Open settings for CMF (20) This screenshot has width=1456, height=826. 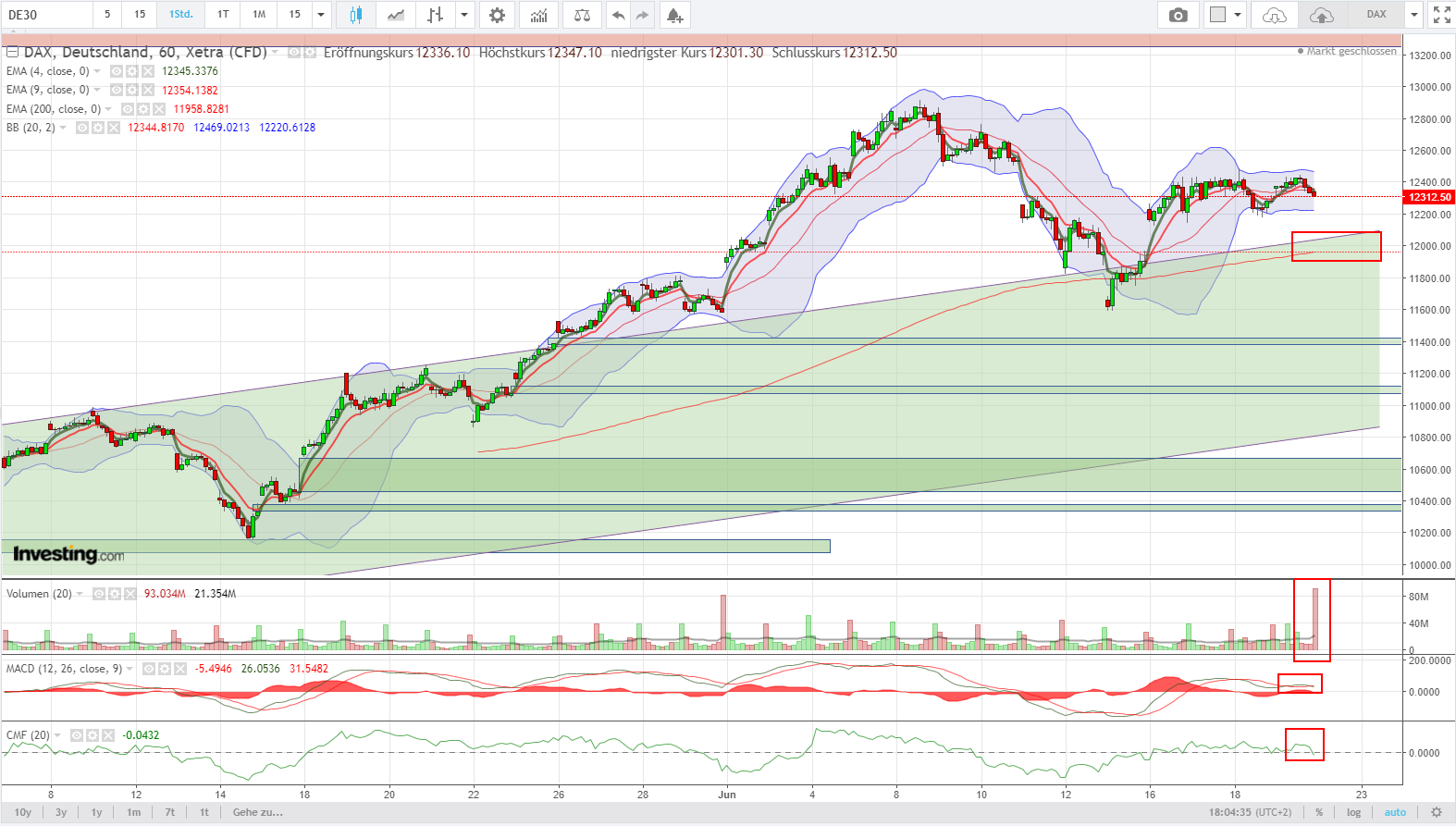click(93, 735)
